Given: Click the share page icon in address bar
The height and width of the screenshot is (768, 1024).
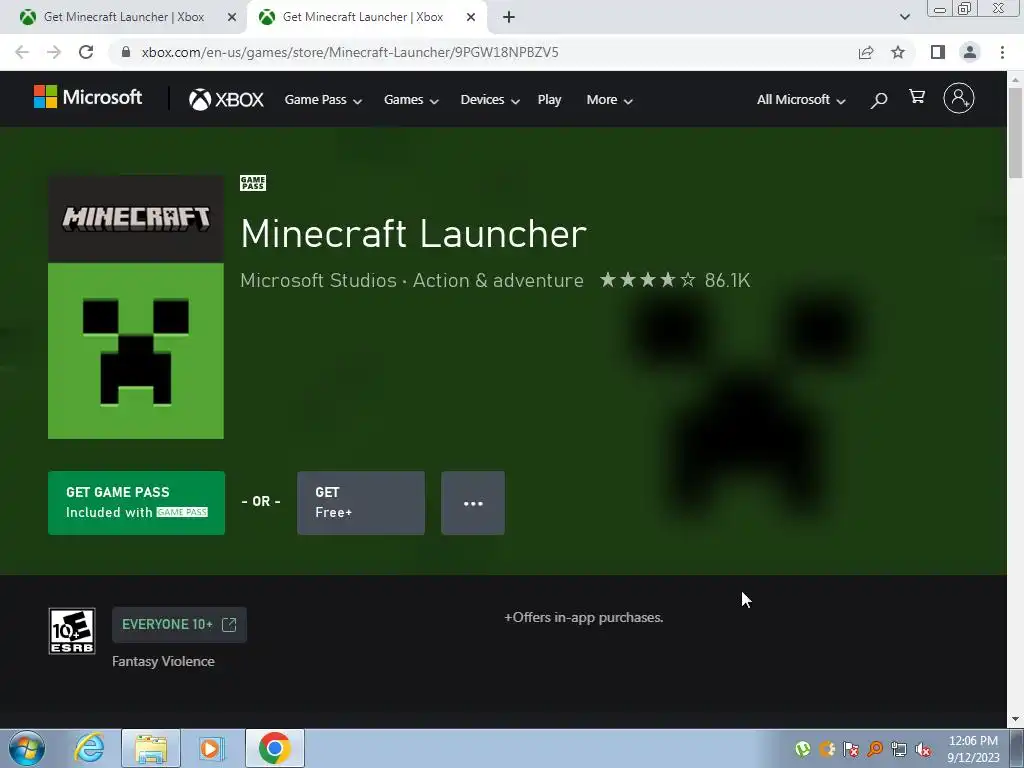Looking at the screenshot, I should click(866, 52).
